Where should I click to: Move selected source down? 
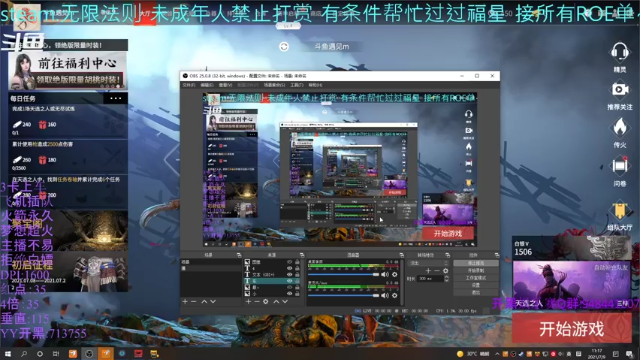point(285,302)
